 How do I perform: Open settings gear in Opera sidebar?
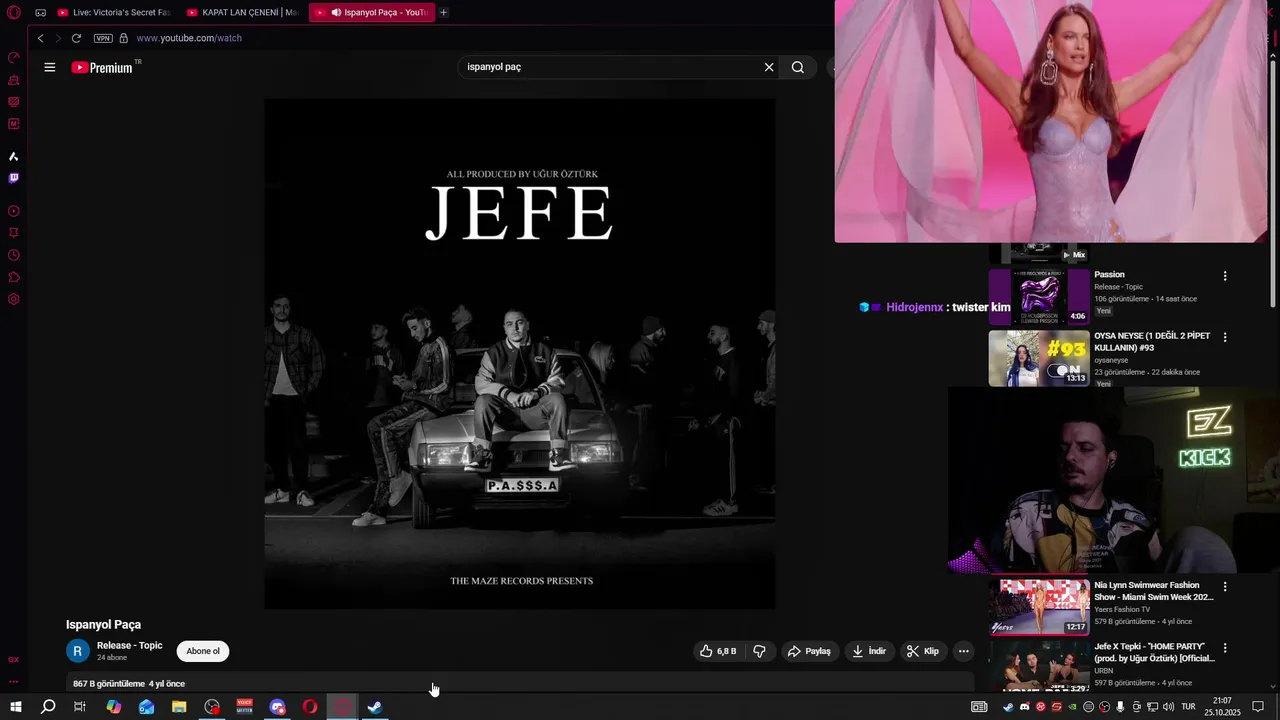tap(14, 299)
